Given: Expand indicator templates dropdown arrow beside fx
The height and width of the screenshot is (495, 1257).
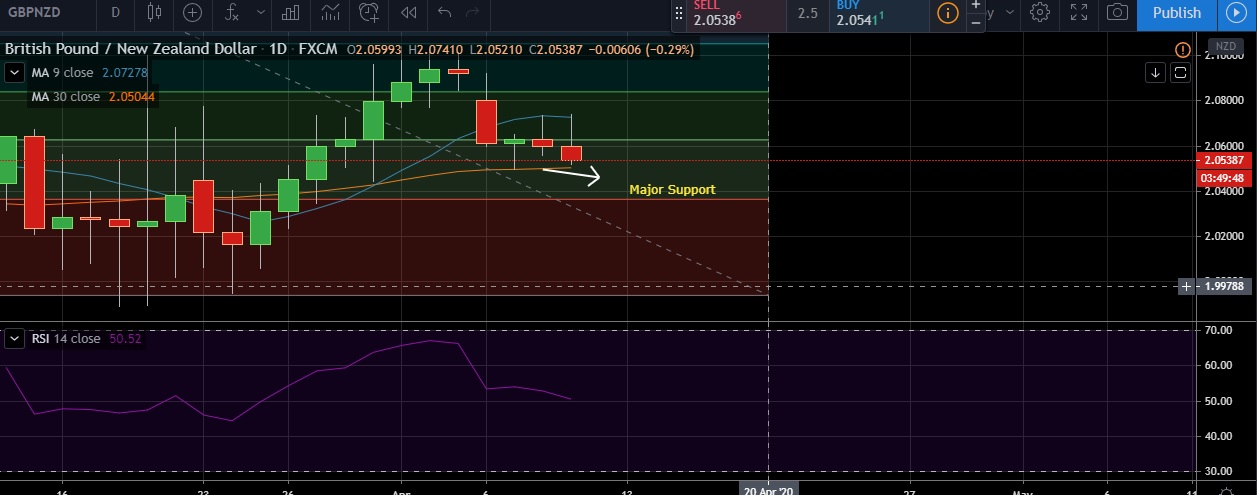Looking at the screenshot, I should (x=261, y=13).
